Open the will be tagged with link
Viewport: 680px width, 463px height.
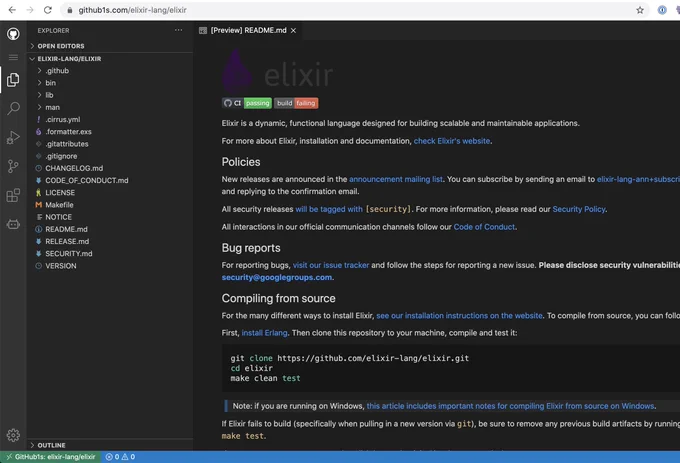(x=329, y=209)
